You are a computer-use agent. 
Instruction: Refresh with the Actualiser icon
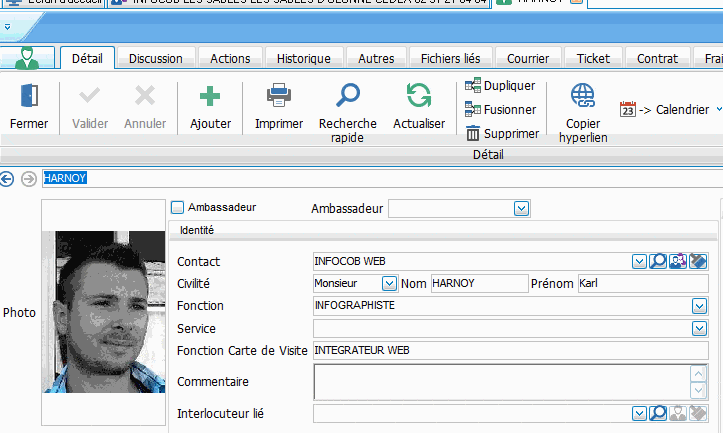(419, 97)
